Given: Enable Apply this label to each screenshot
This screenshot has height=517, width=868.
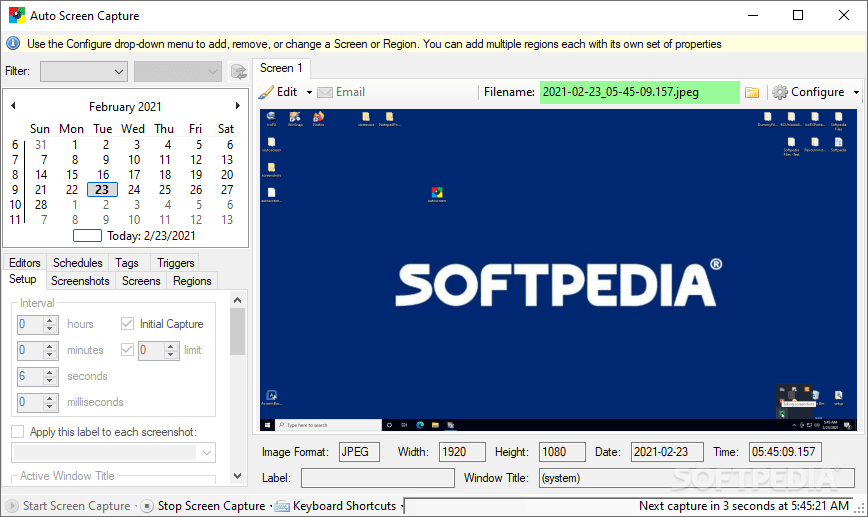Looking at the screenshot, I should tap(18, 432).
